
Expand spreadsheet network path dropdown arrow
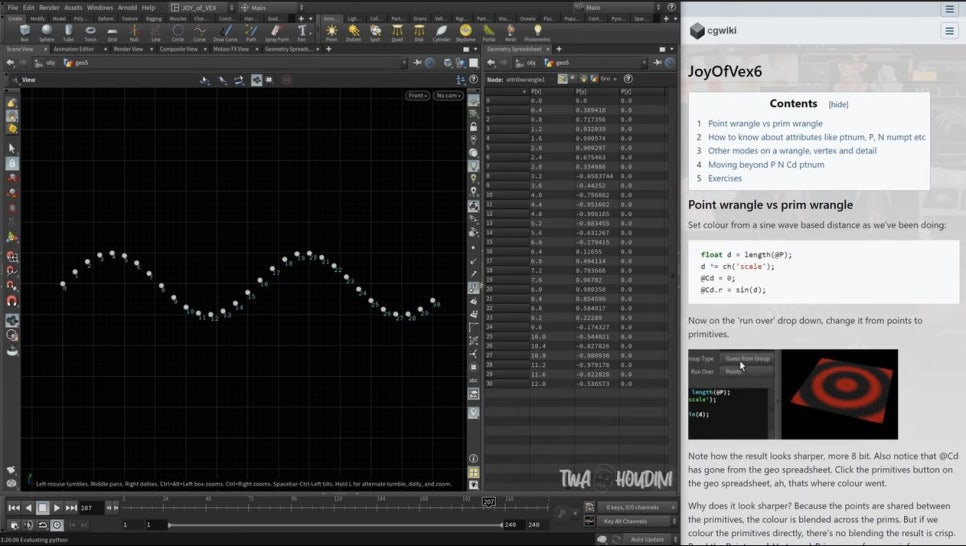[644, 63]
